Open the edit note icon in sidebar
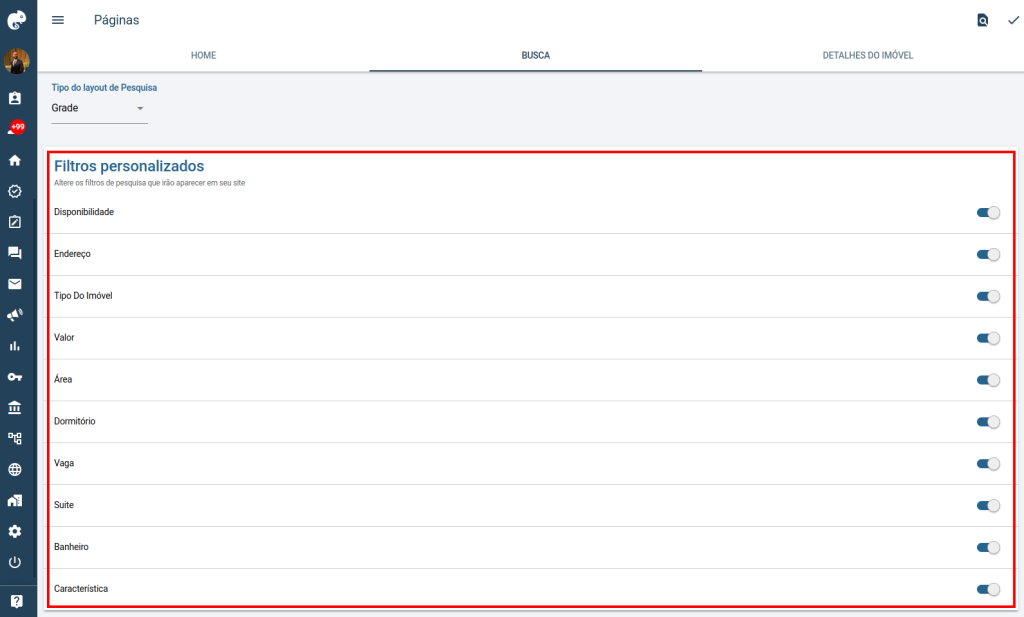The width and height of the screenshot is (1024, 617). pyautogui.click(x=15, y=222)
